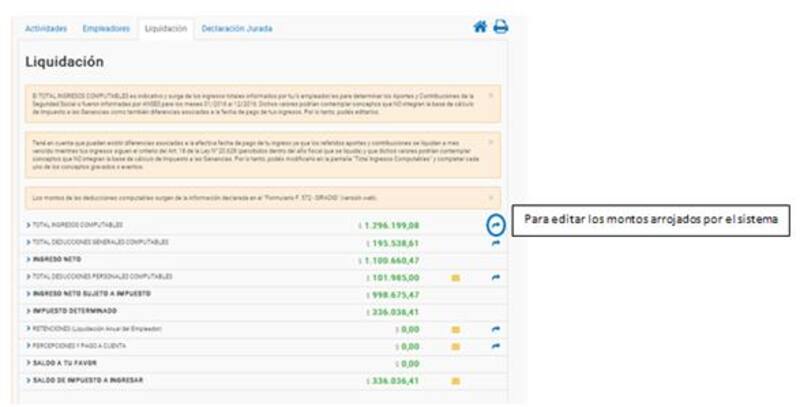This screenshot has width=800, height=407.
Task: Select the Liquidación tab
Action: (x=166, y=29)
